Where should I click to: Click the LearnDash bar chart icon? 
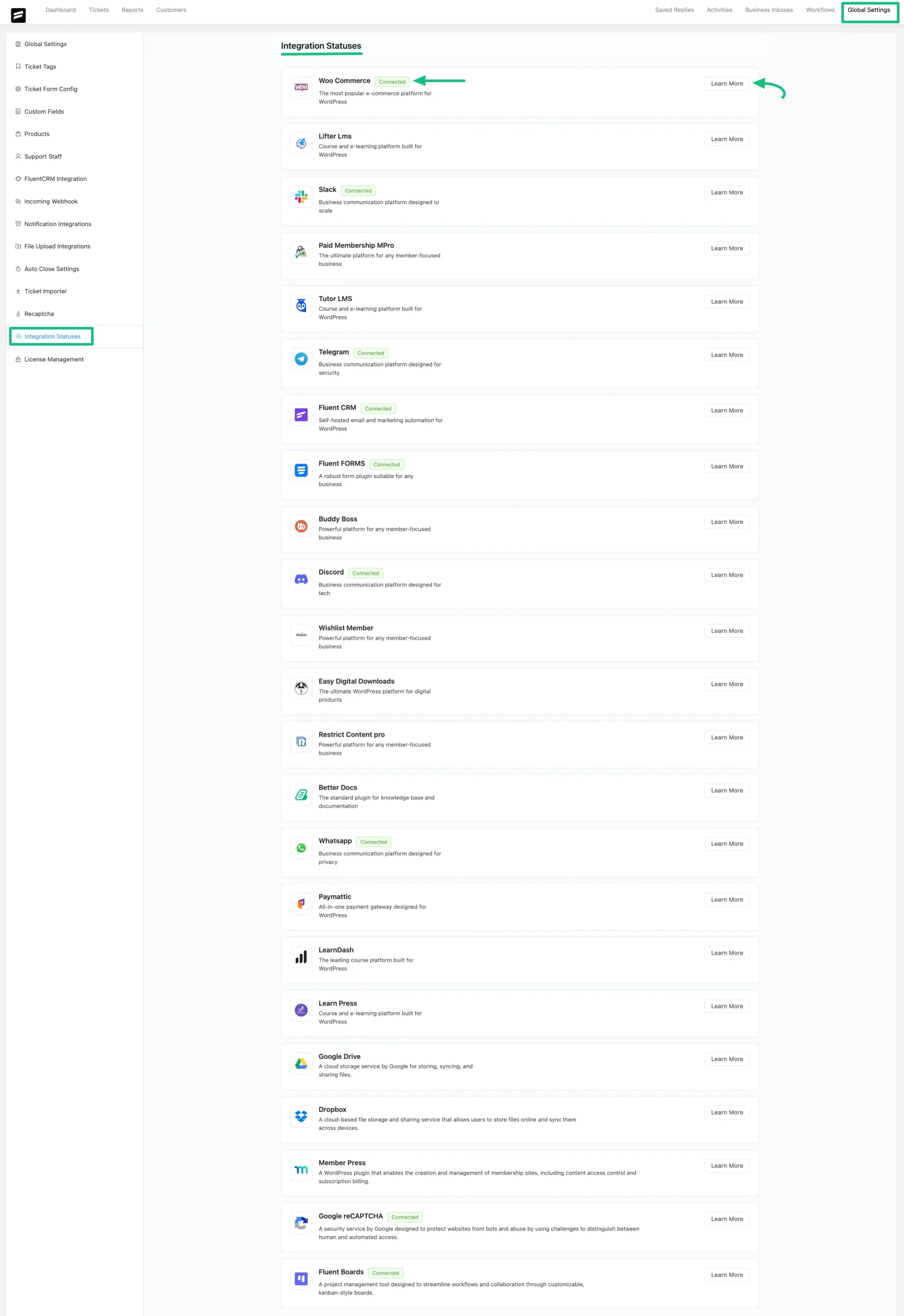click(301, 957)
